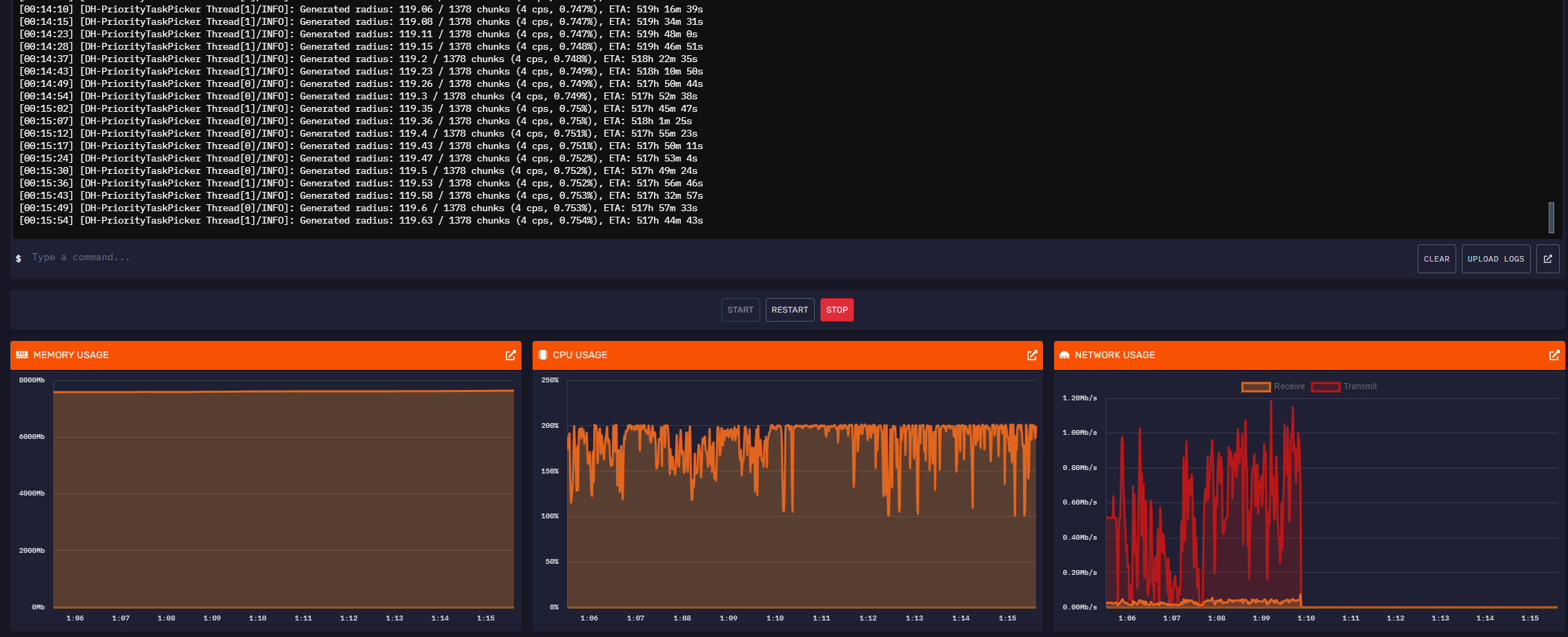Click the disabled Start server button

click(740, 310)
